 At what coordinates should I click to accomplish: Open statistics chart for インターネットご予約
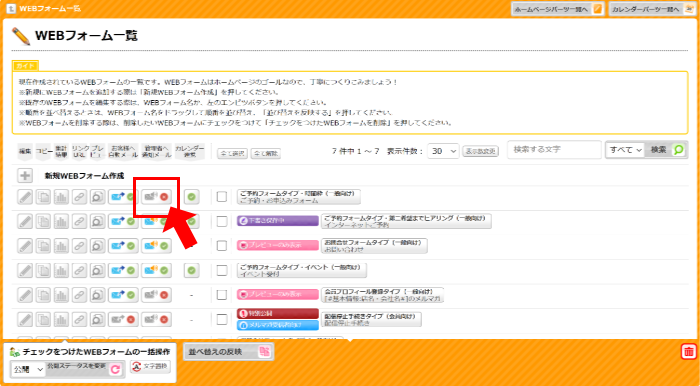61,221
